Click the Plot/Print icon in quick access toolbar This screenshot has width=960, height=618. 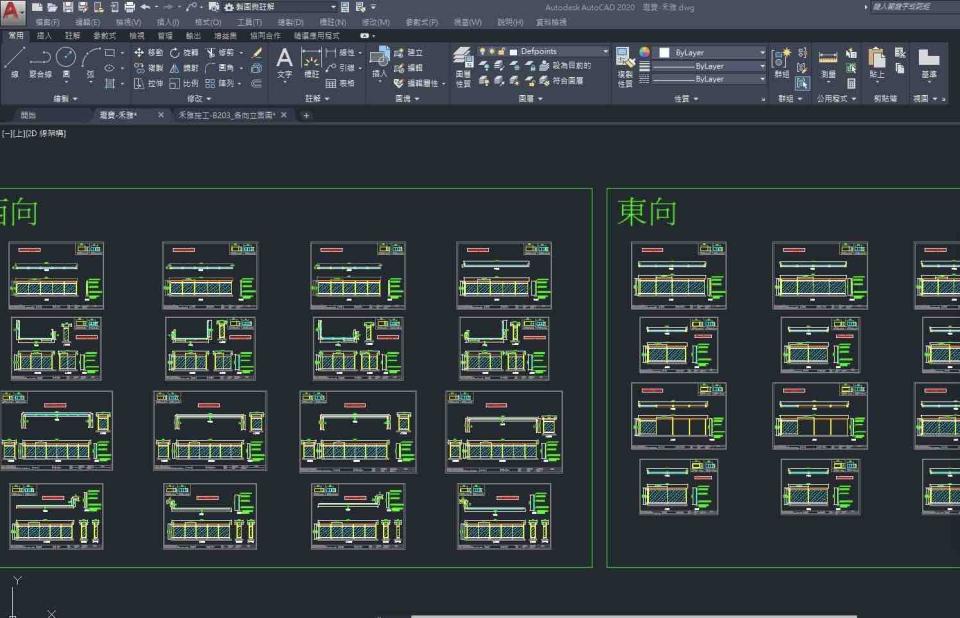[130, 7]
